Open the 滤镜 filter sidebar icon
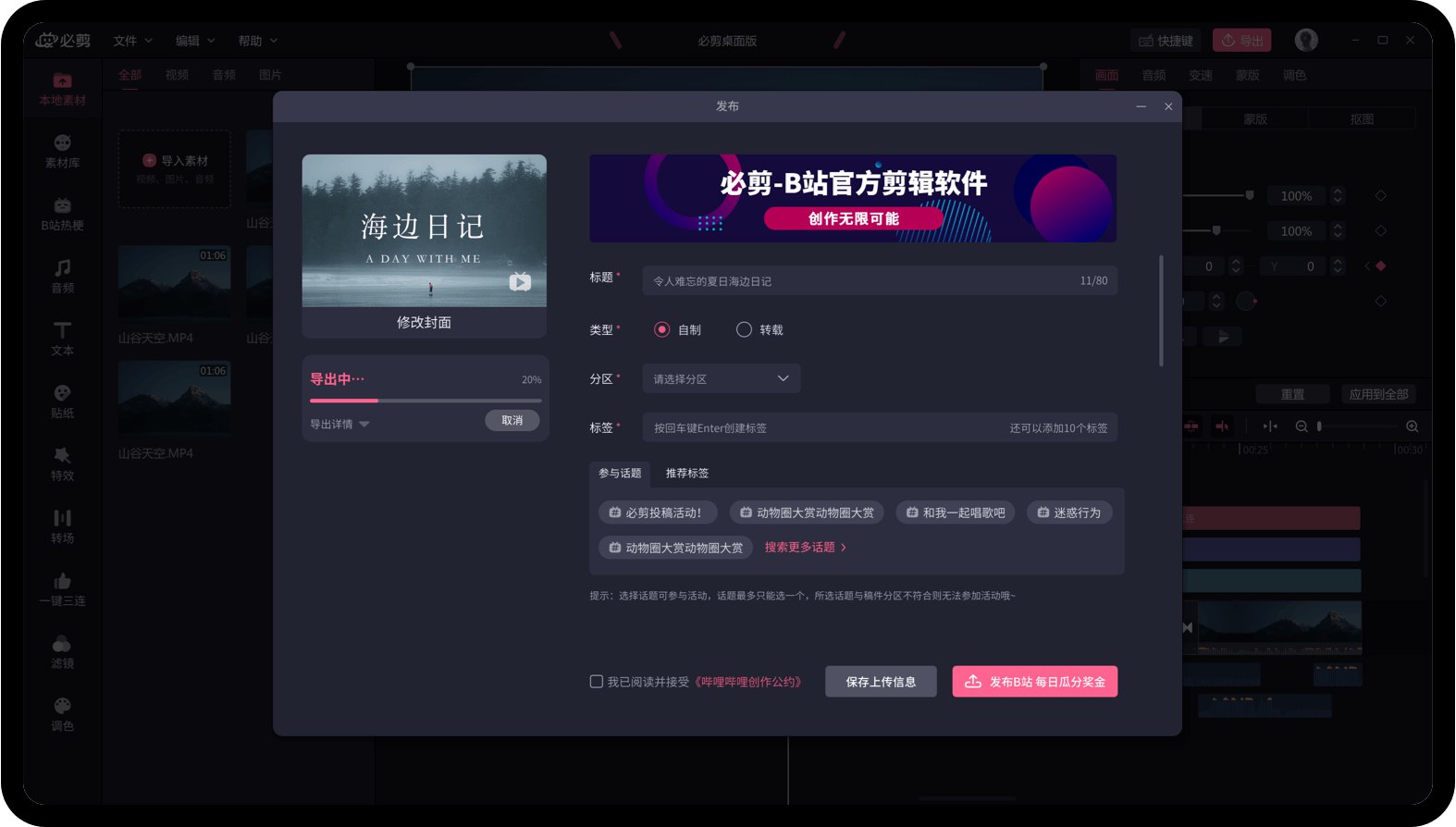This screenshot has height=827, width=1456. point(62,643)
